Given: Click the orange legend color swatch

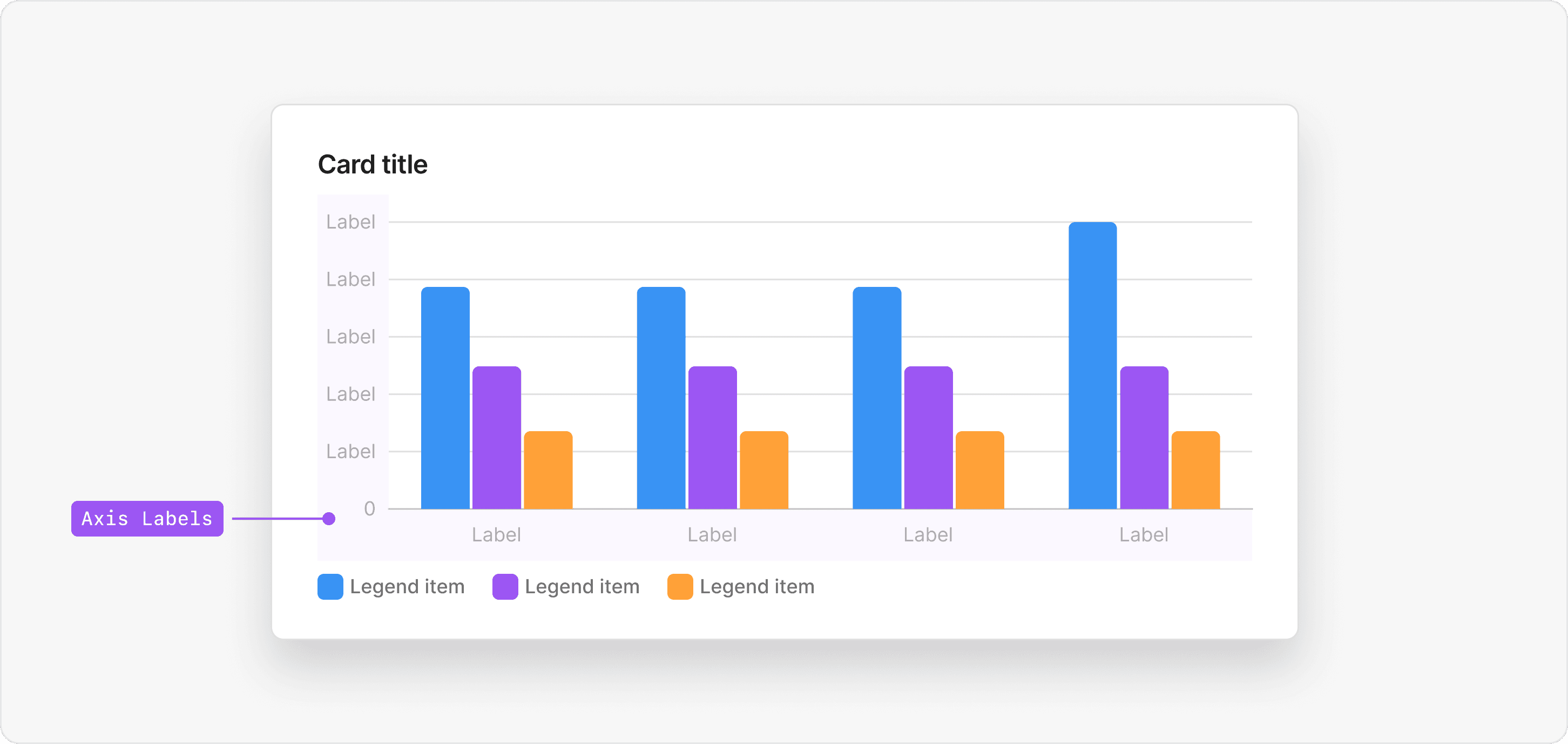Looking at the screenshot, I should (679, 586).
